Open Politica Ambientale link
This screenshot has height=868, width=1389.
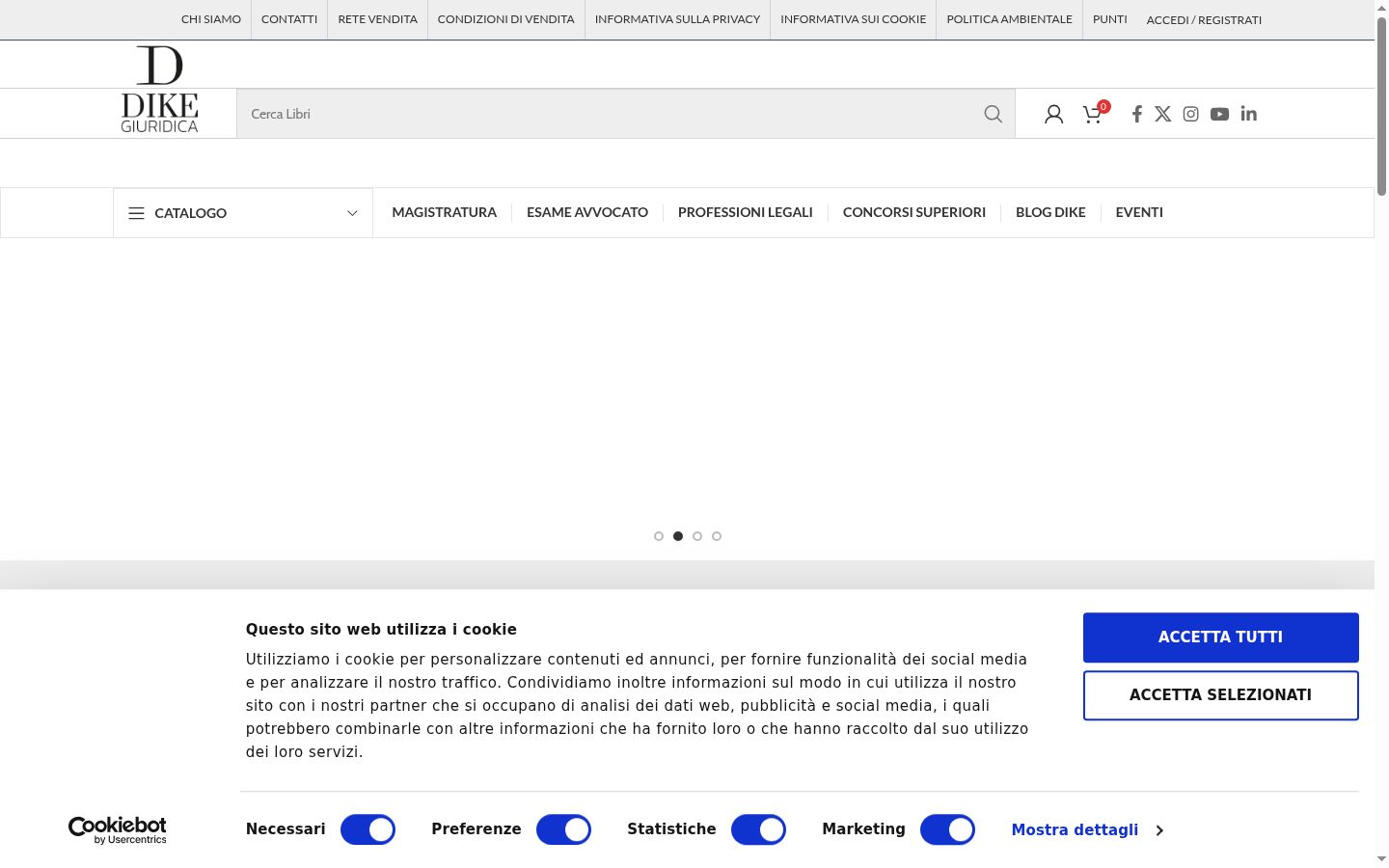pos(1010,19)
